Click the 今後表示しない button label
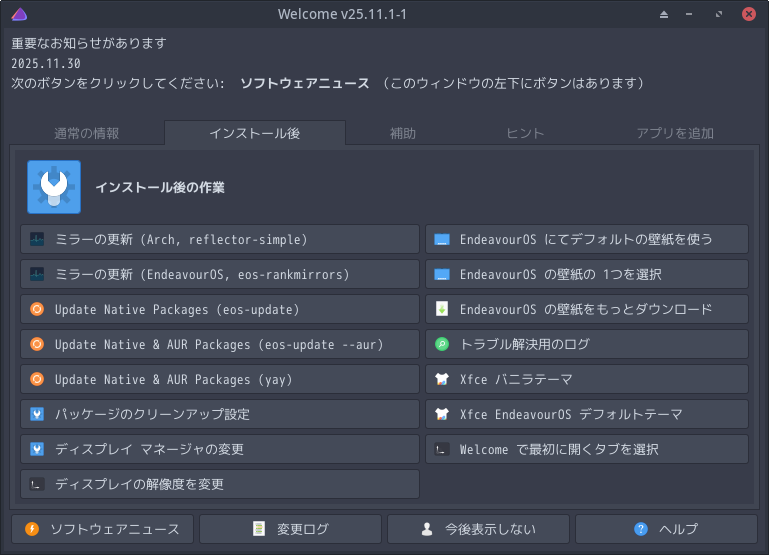The width and height of the screenshot is (769, 555). click(x=490, y=529)
